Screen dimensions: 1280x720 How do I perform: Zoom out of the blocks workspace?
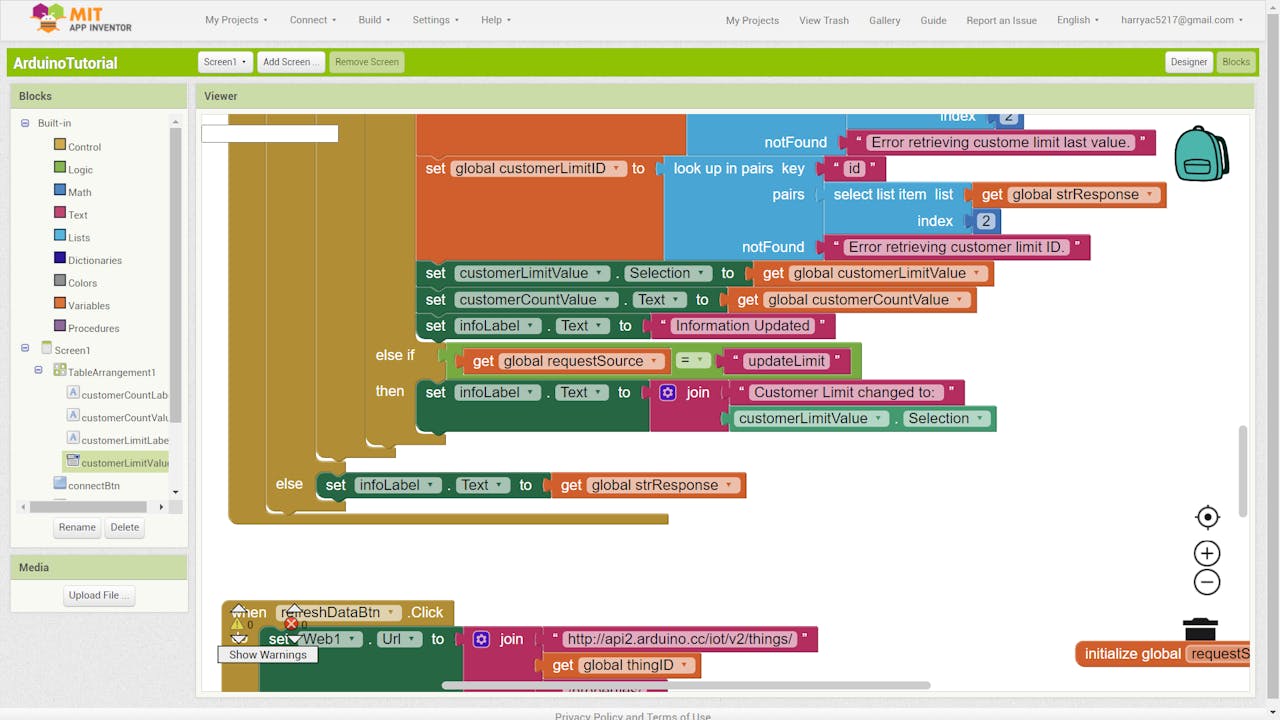tap(1207, 582)
